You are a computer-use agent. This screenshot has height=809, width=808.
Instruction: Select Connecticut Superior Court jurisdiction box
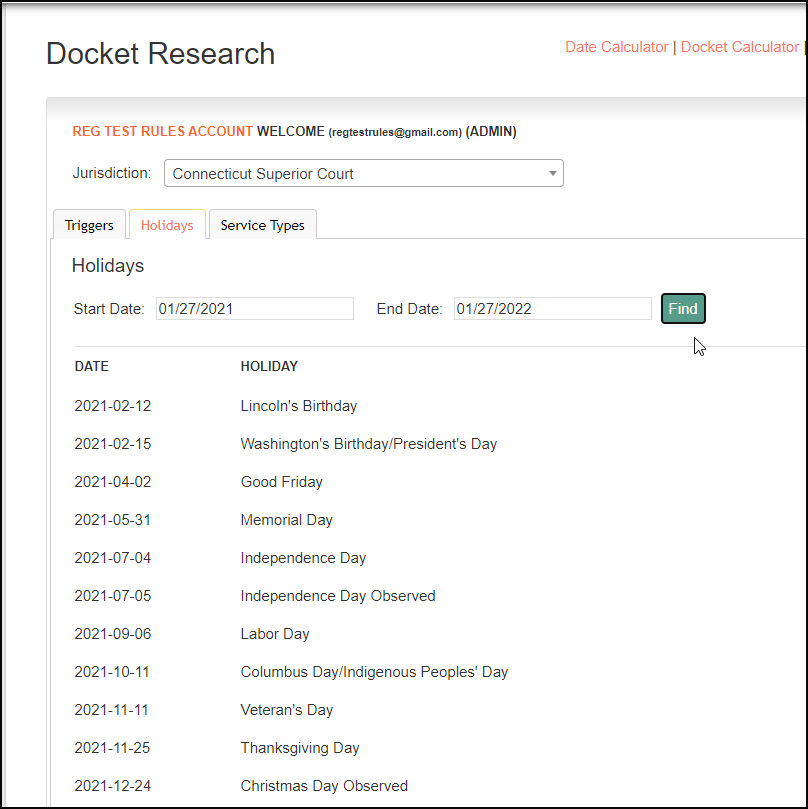pyautogui.click(x=364, y=173)
